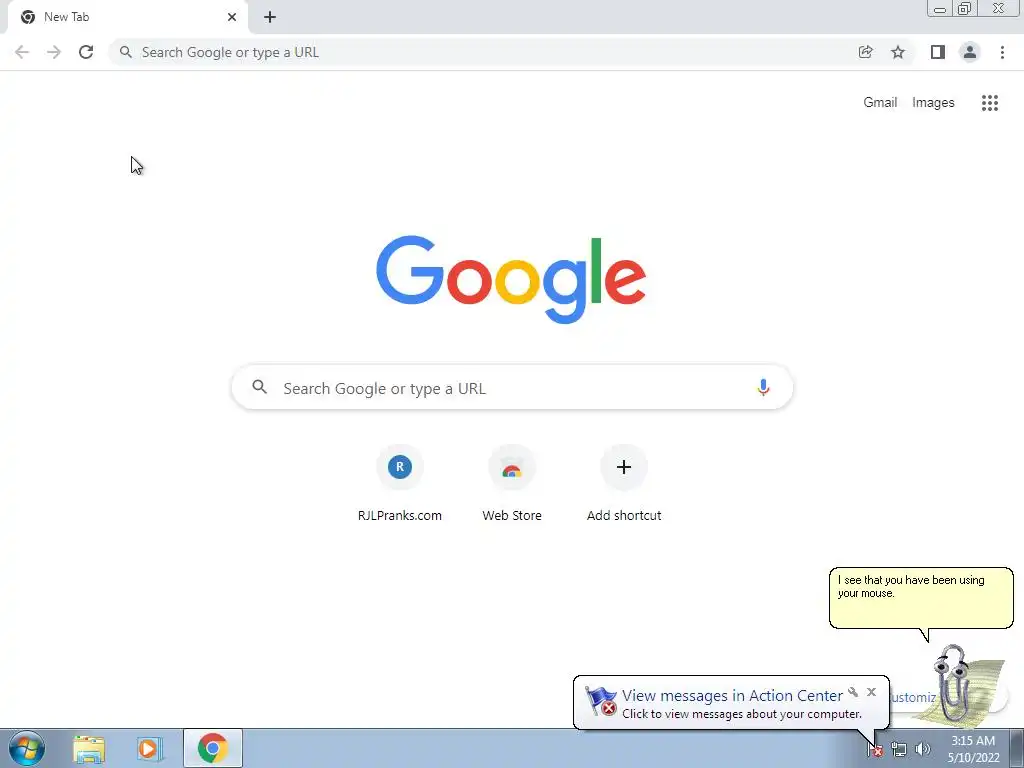The width and height of the screenshot is (1024, 768).
Task: Open notification settings wrench icon
Action: [853, 692]
